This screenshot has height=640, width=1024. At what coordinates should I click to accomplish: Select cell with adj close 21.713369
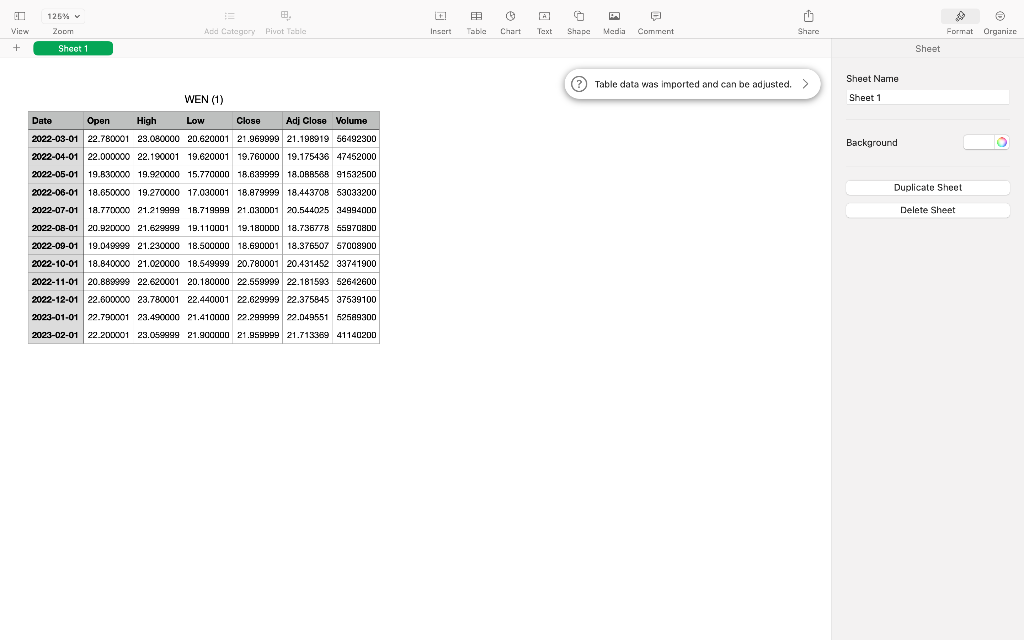pyautogui.click(x=308, y=335)
